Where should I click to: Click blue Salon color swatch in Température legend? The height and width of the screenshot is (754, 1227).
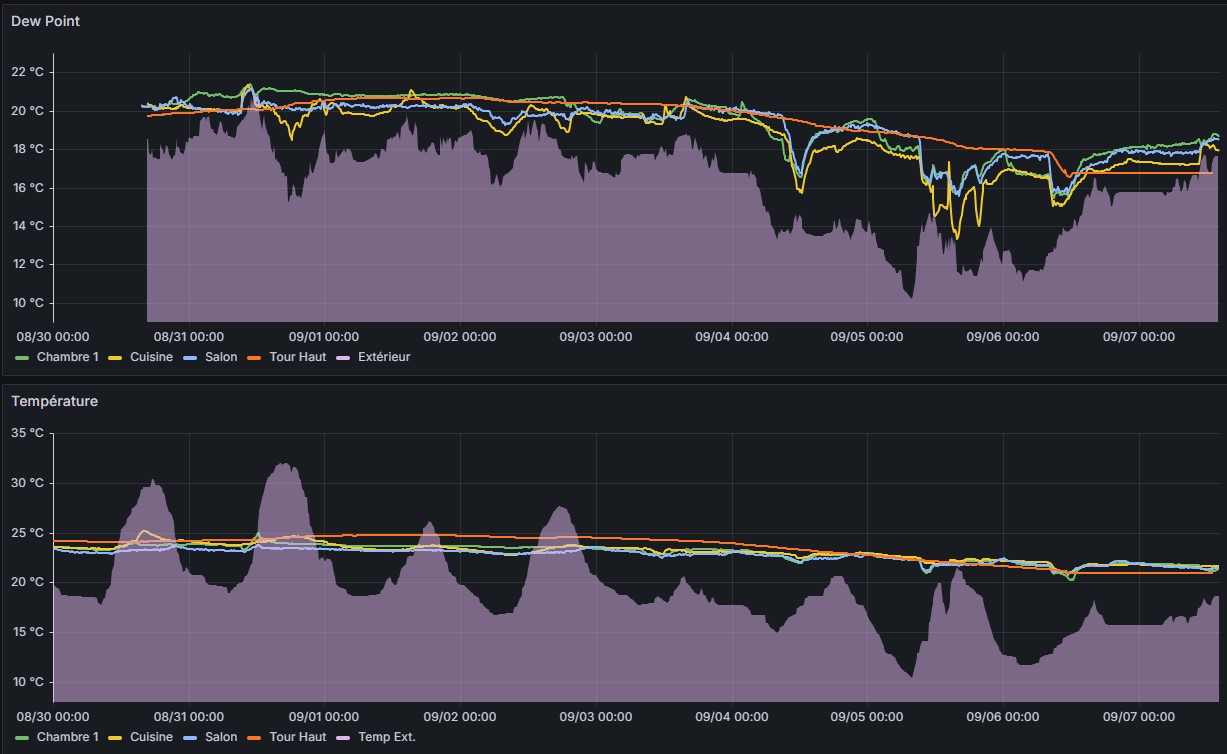190,737
